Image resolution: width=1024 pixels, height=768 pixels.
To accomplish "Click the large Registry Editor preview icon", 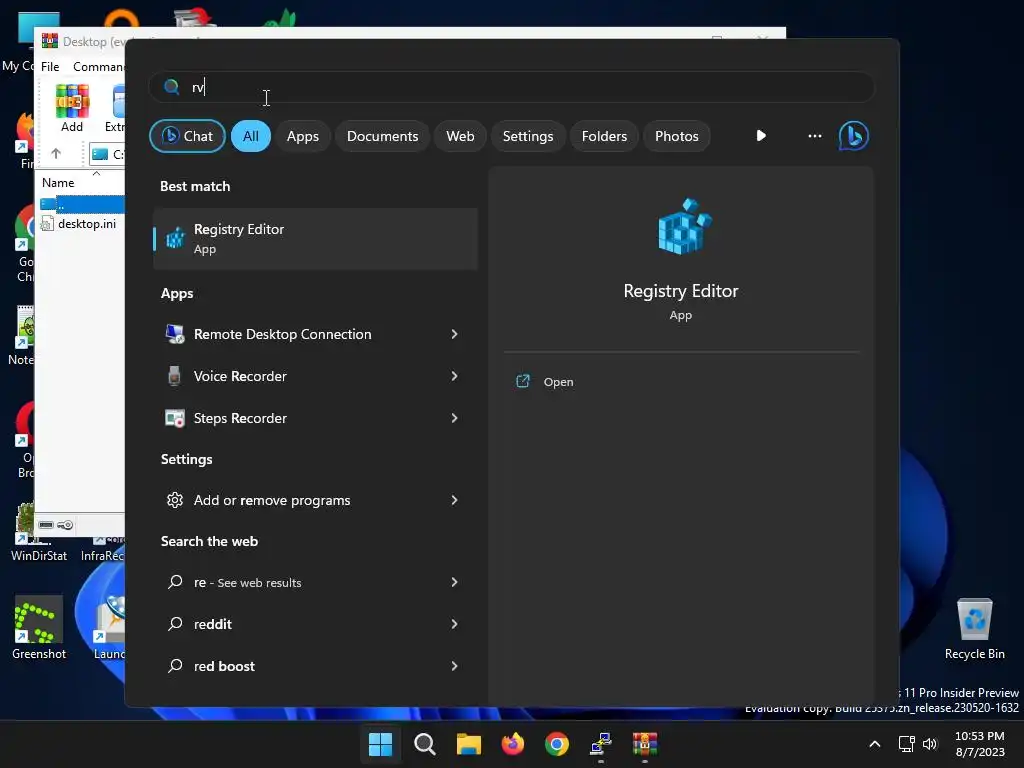I will click(x=684, y=227).
